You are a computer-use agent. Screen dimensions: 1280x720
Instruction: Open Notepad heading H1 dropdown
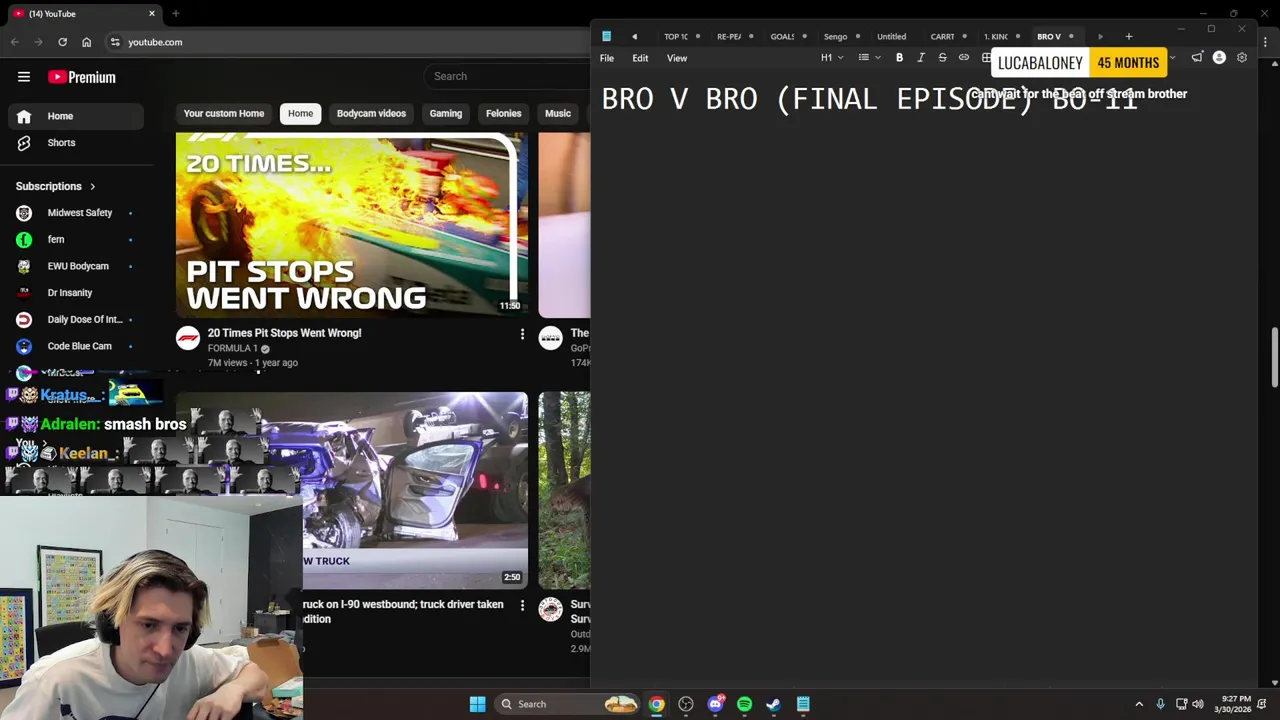pos(832,58)
